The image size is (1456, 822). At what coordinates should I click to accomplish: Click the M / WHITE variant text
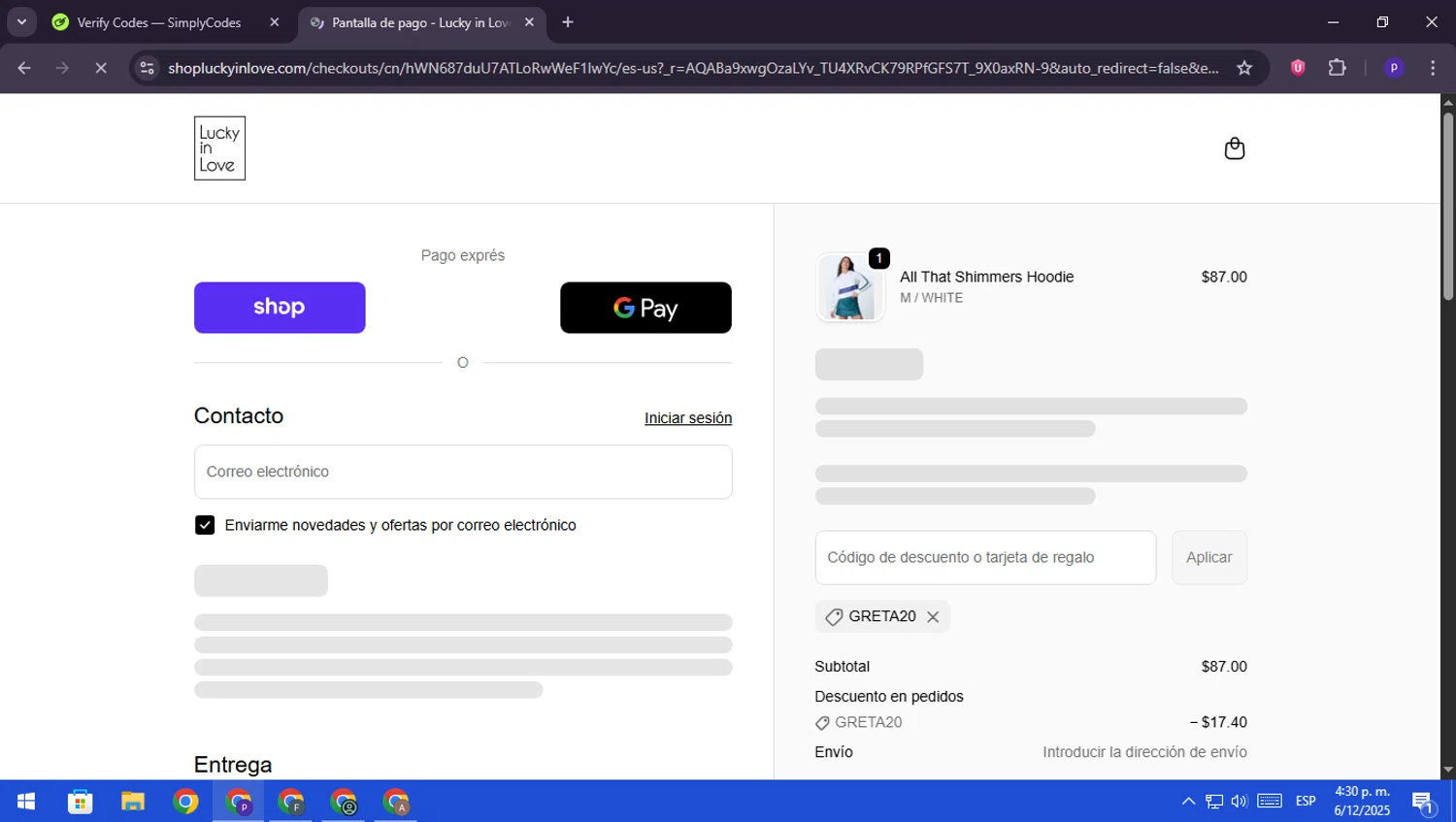931,298
